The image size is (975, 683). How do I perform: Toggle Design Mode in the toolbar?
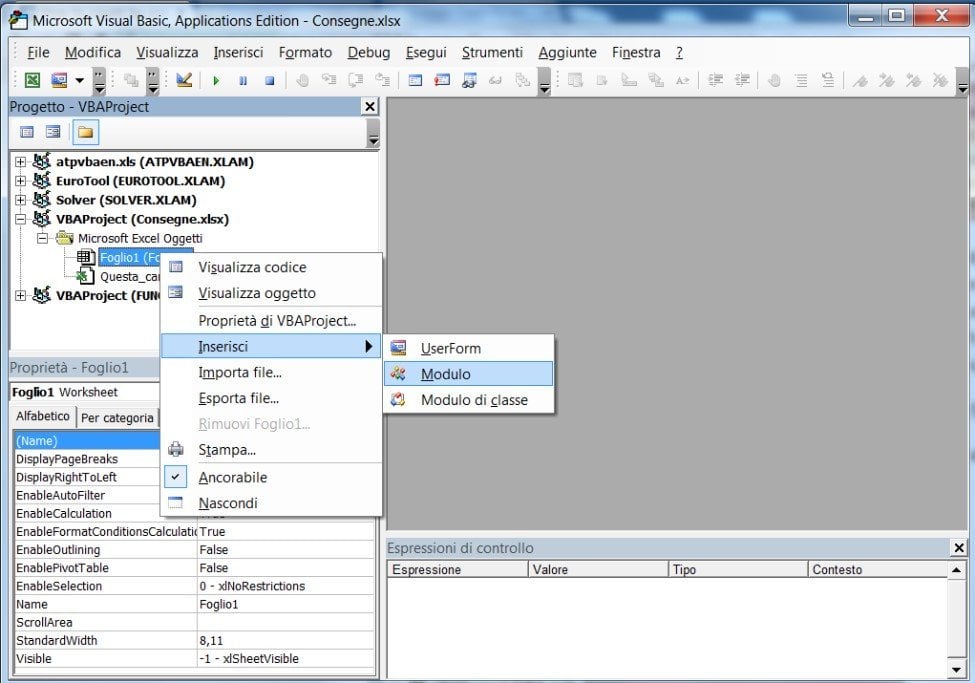[184, 80]
